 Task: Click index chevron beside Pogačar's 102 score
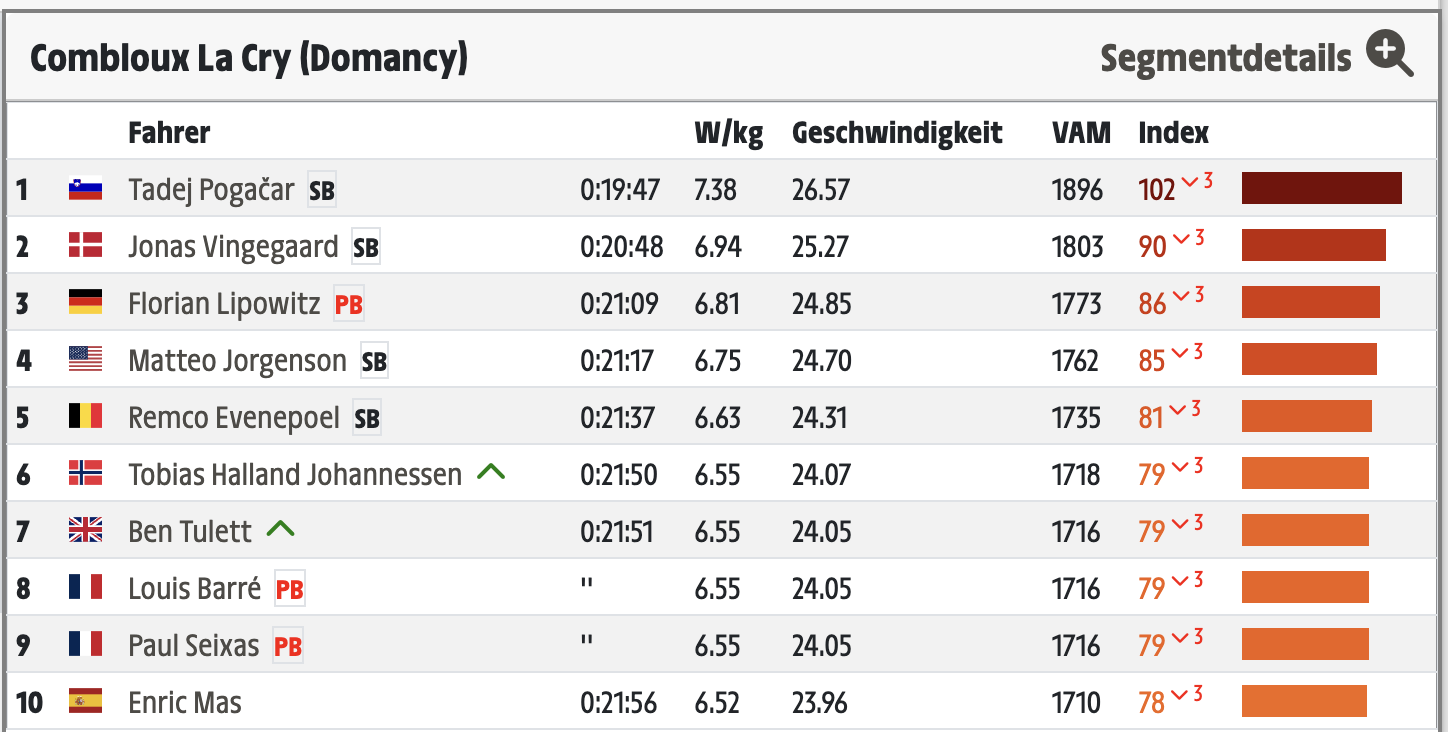(x=1190, y=182)
